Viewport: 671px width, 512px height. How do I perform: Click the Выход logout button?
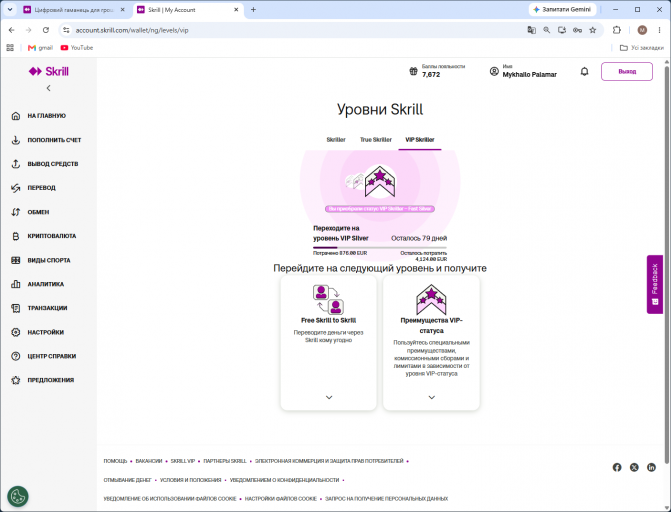tap(627, 71)
